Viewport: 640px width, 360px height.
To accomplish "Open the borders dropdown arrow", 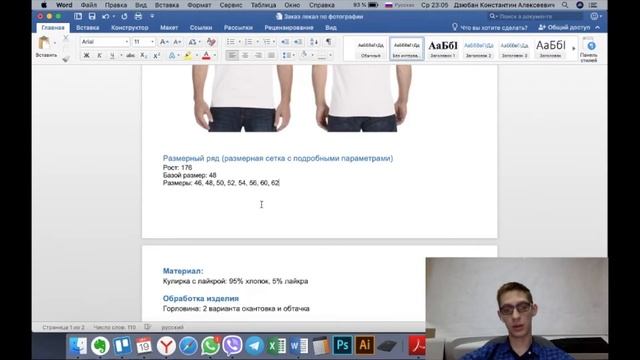I will [330, 56].
